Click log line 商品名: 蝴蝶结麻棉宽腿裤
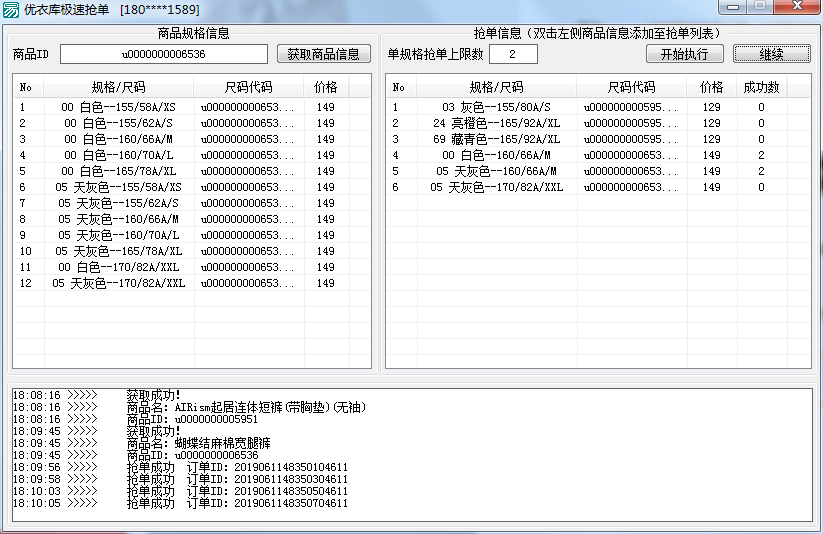The image size is (823, 534). [x=142, y=443]
